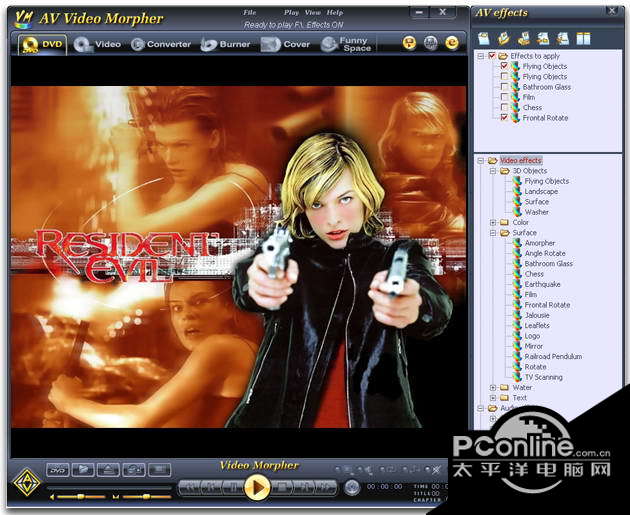This screenshot has height=515, width=630.
Task: Click the pause button left of Play
Action: pos(234,488)
